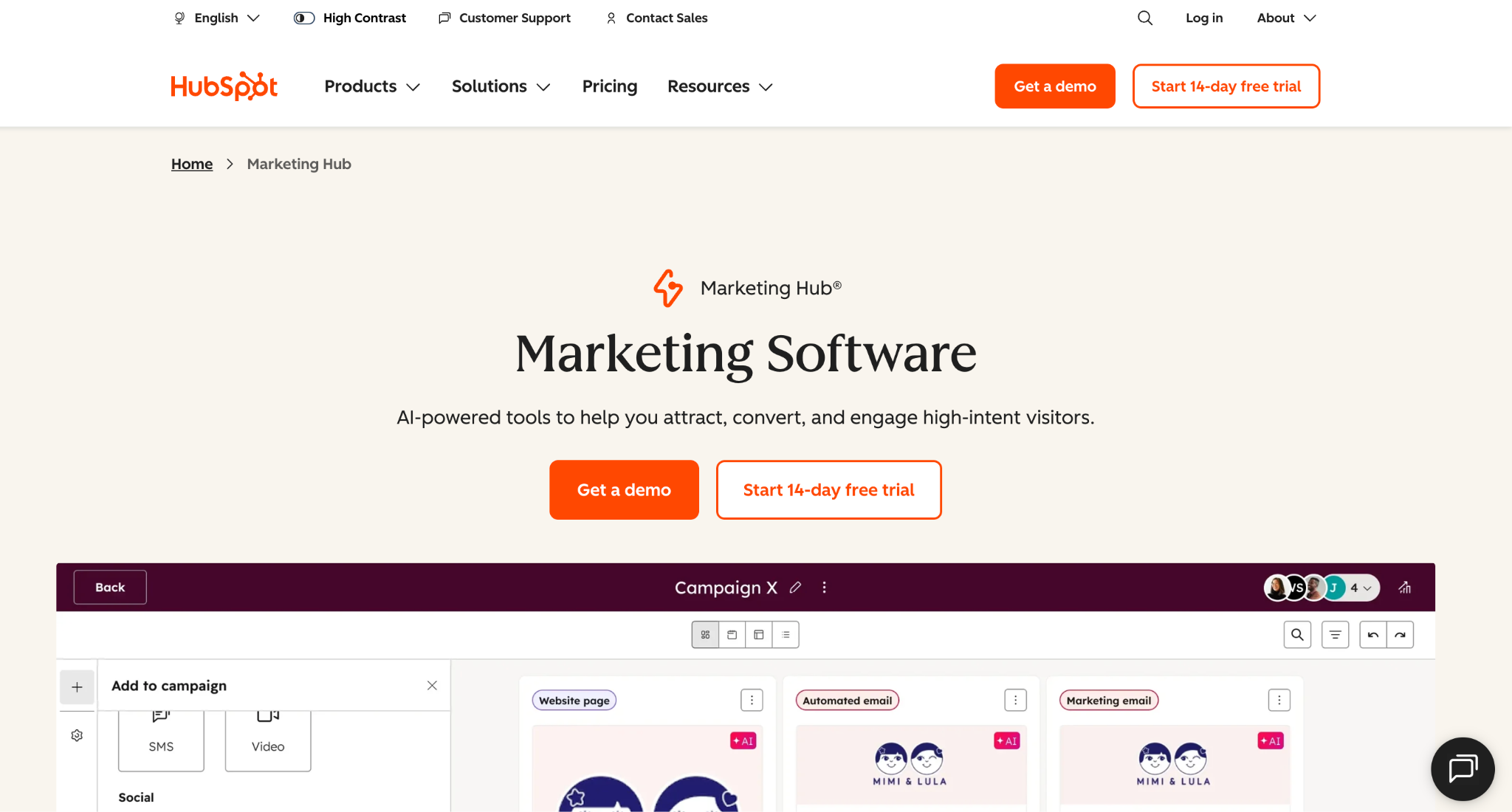Go to the Pricing page

(x=609, y=86)
